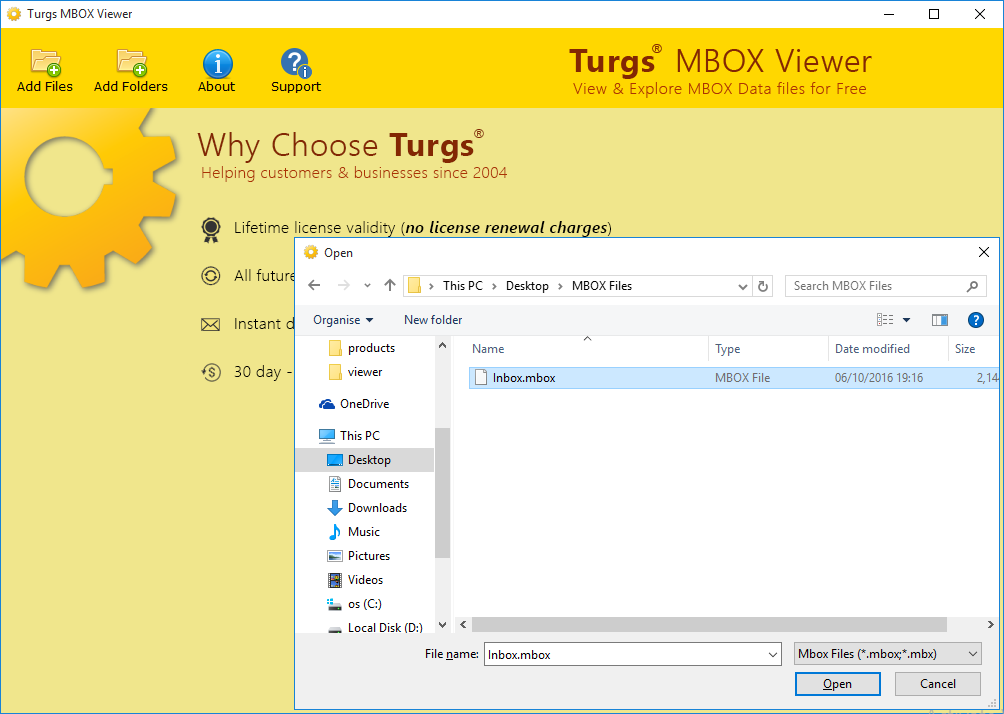The height and width of the screenshot is (714, 1004).
Task: Show the preview pane icon
Action: point(939,320)
